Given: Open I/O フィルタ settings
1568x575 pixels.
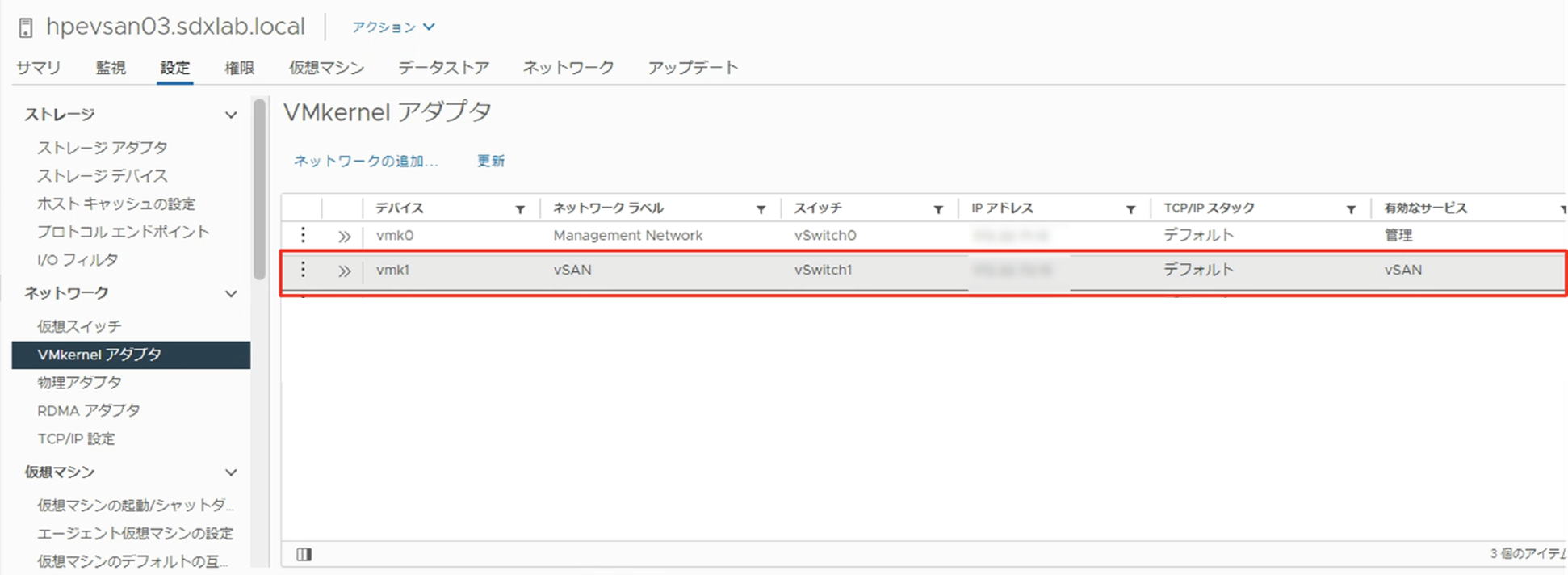Looking at the screenshot, I should [x=78, y=260].
